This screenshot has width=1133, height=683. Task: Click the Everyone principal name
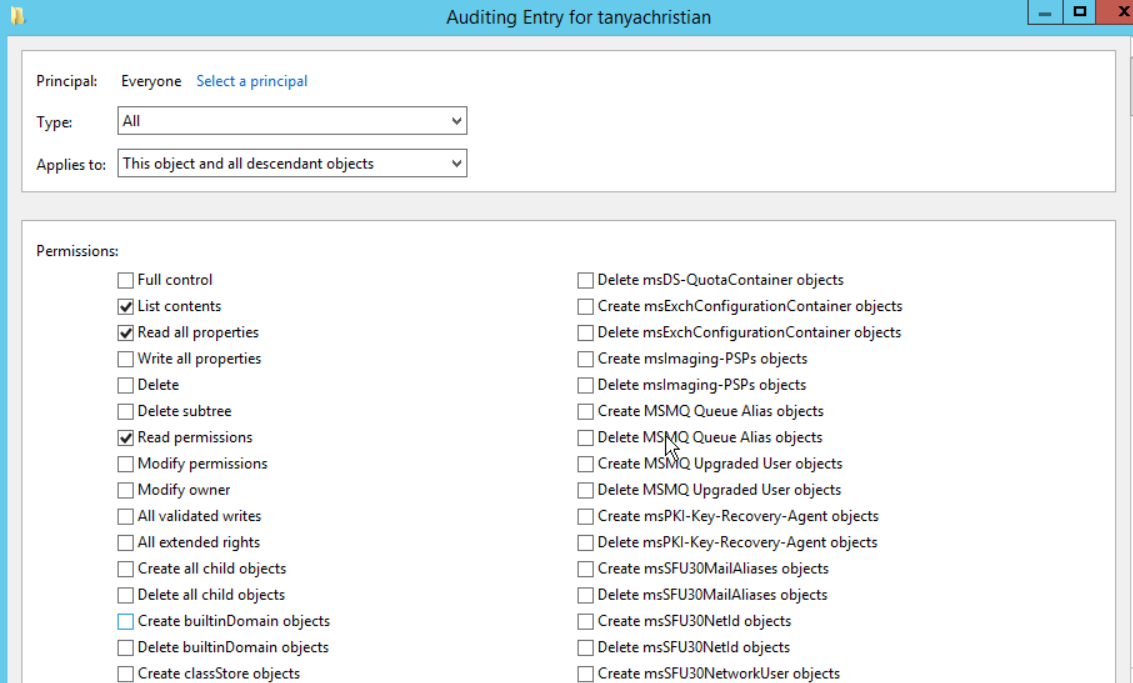(151, 81)
